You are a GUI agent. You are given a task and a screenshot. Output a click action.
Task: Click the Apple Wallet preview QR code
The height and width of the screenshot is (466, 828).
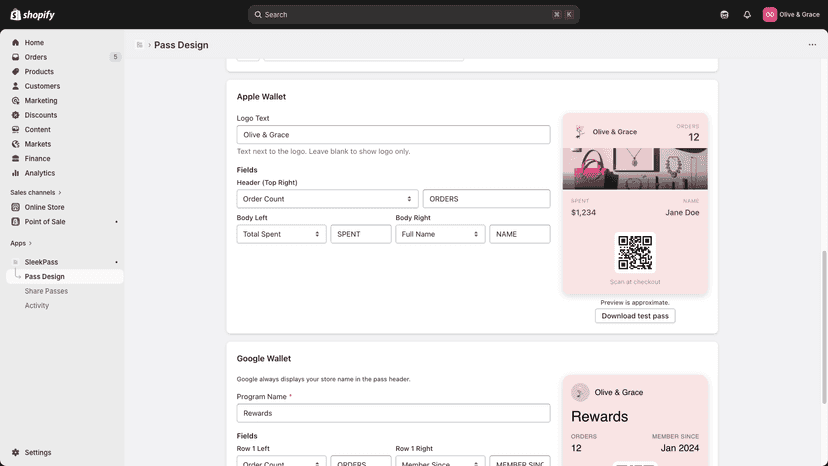635,253
